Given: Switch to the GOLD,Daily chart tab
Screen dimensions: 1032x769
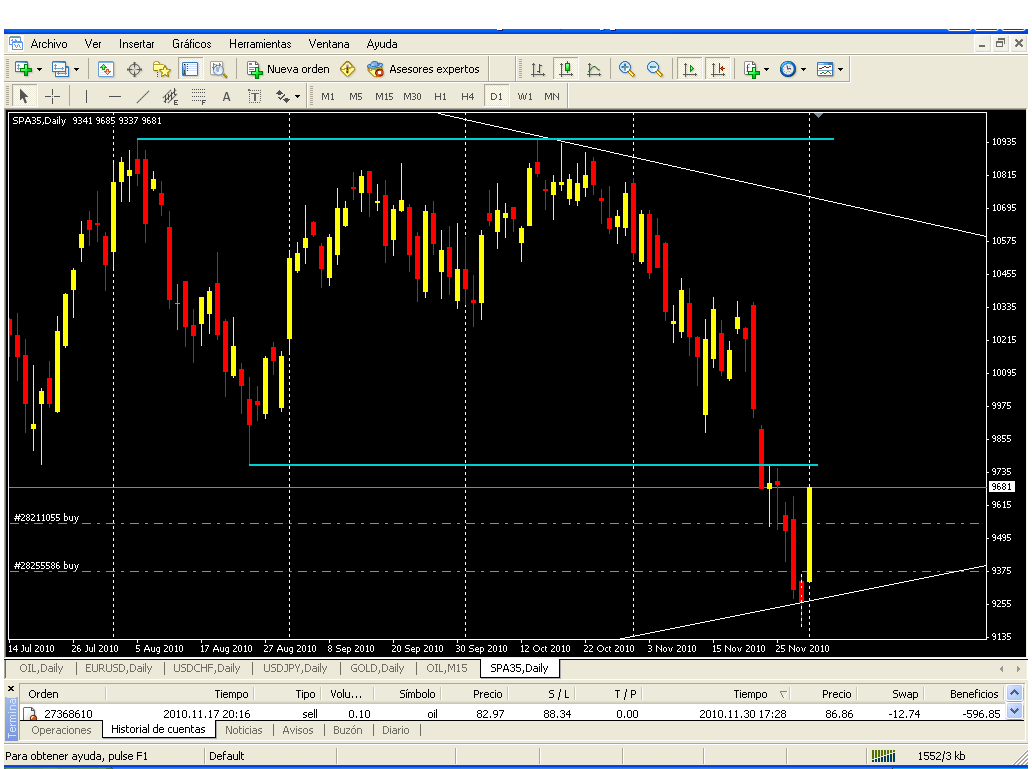Looking at the screenshot, I should pyautogui.click(x=377, y=668).
